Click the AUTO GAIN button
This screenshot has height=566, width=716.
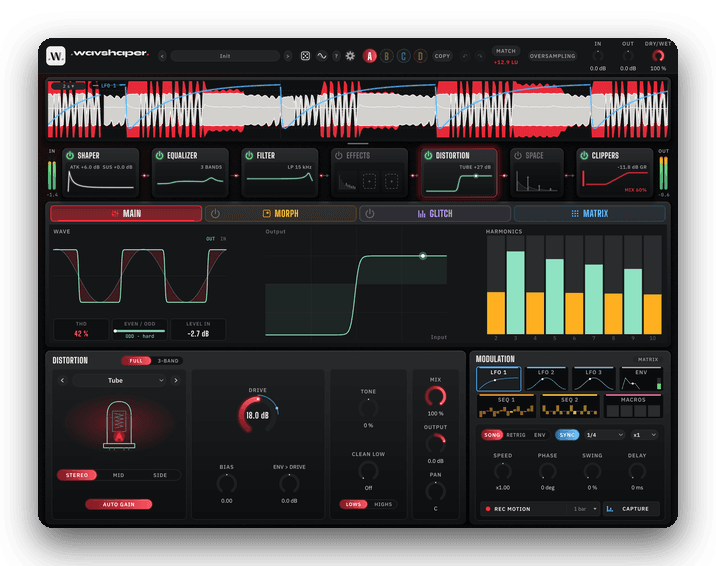click(119, 504)
